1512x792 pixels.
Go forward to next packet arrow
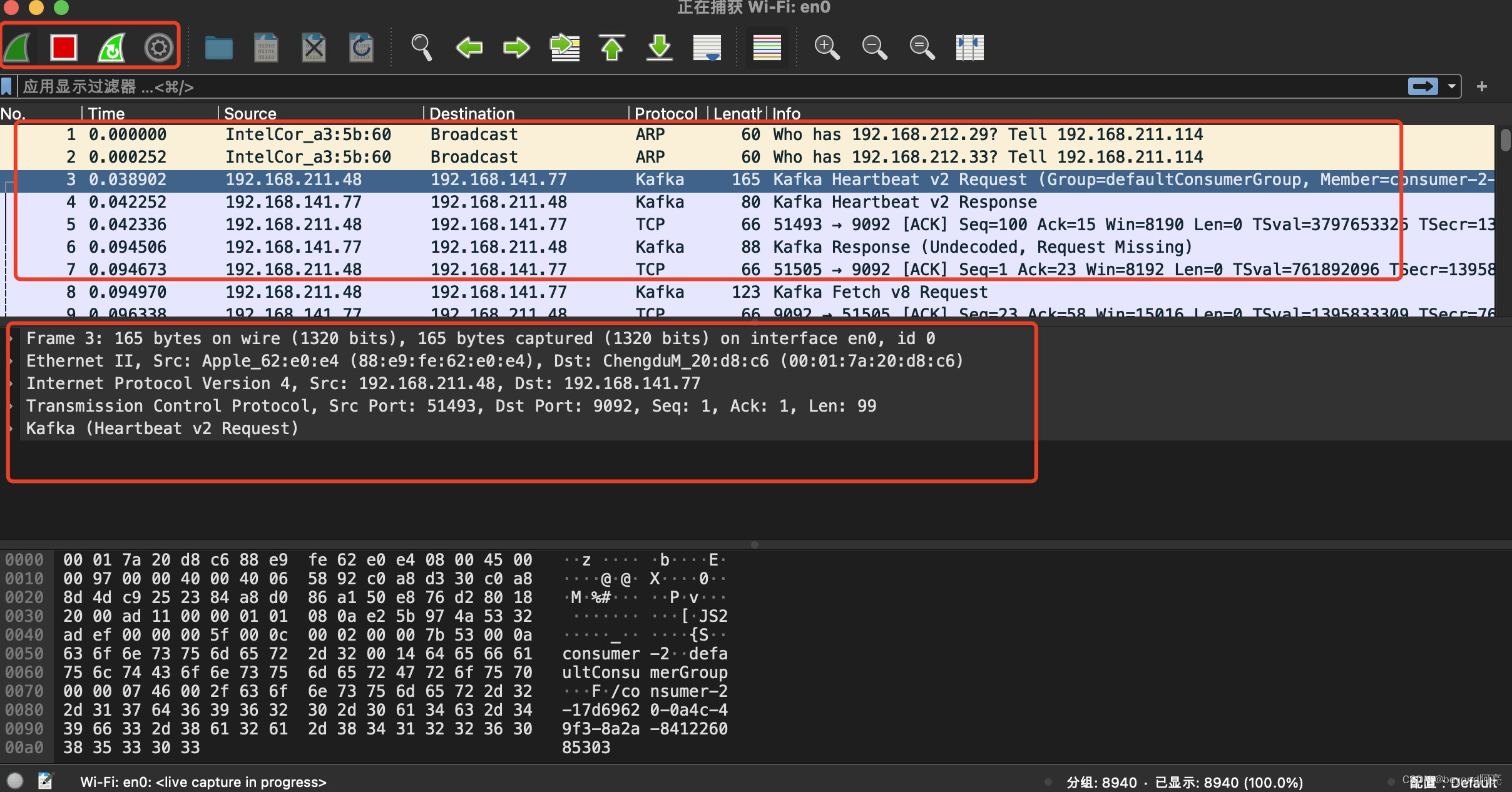[517, 48]
